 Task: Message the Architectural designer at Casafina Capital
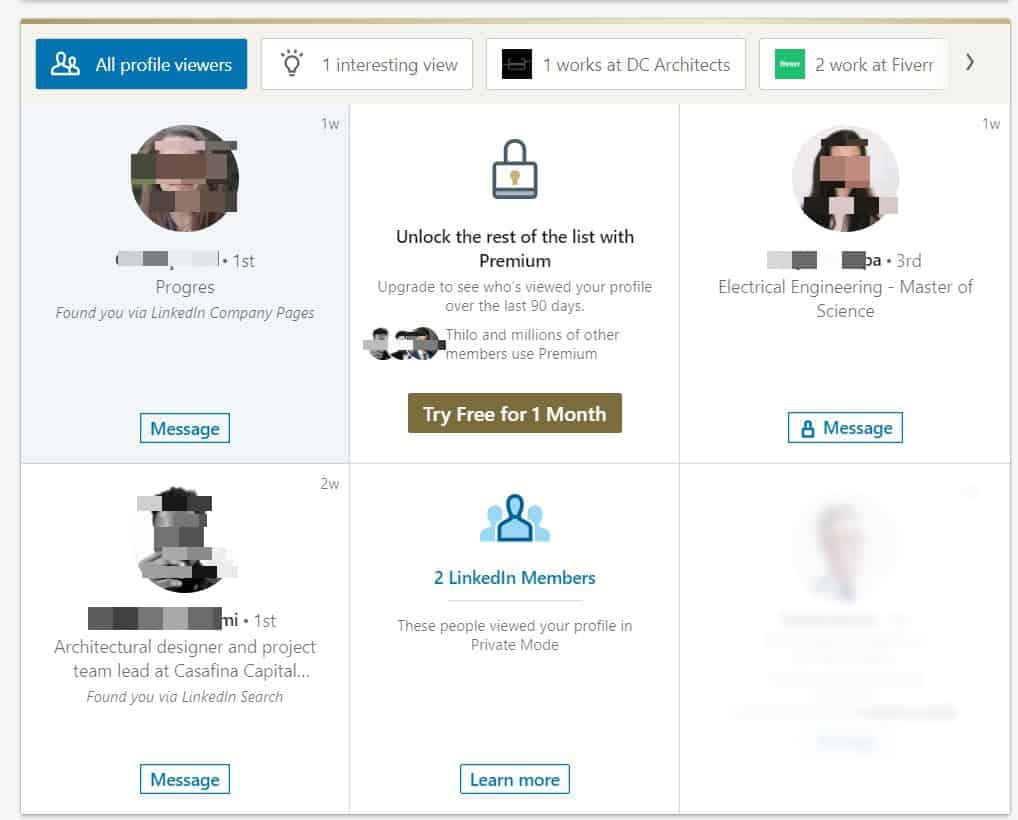185,779
